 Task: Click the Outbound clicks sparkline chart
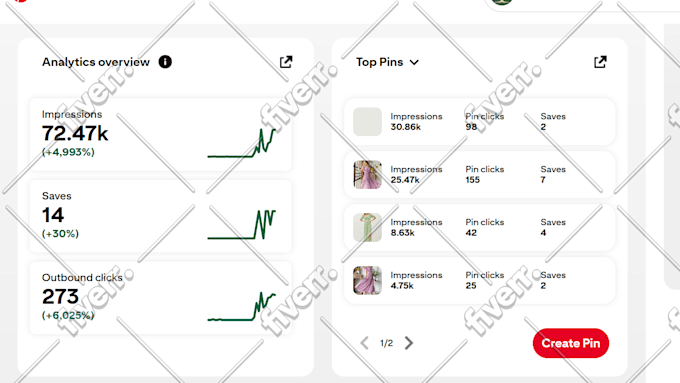[x=242, y=307]
